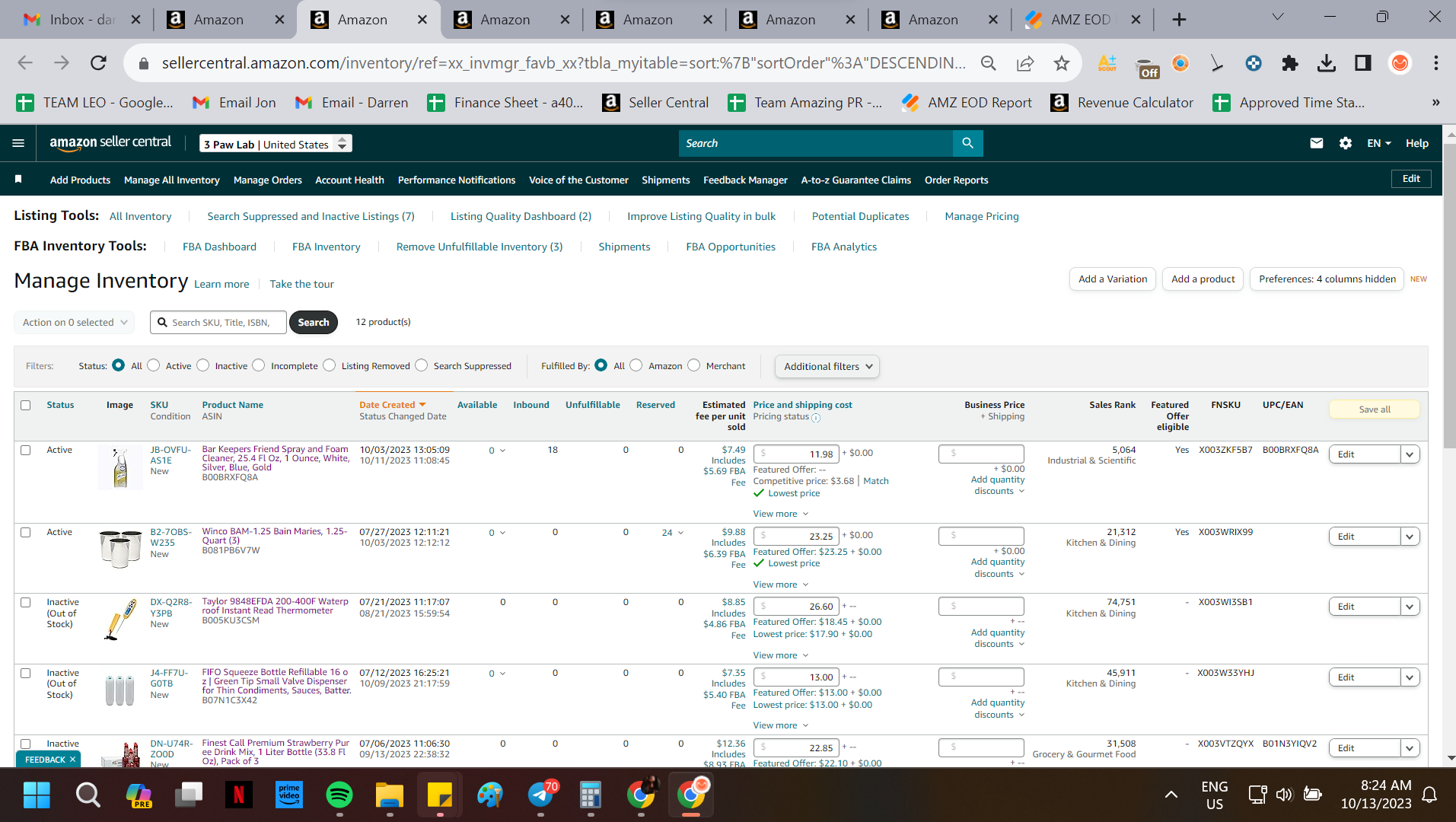Open the browser downloads icon
1456x822 pixels.
pos(1327,63)
